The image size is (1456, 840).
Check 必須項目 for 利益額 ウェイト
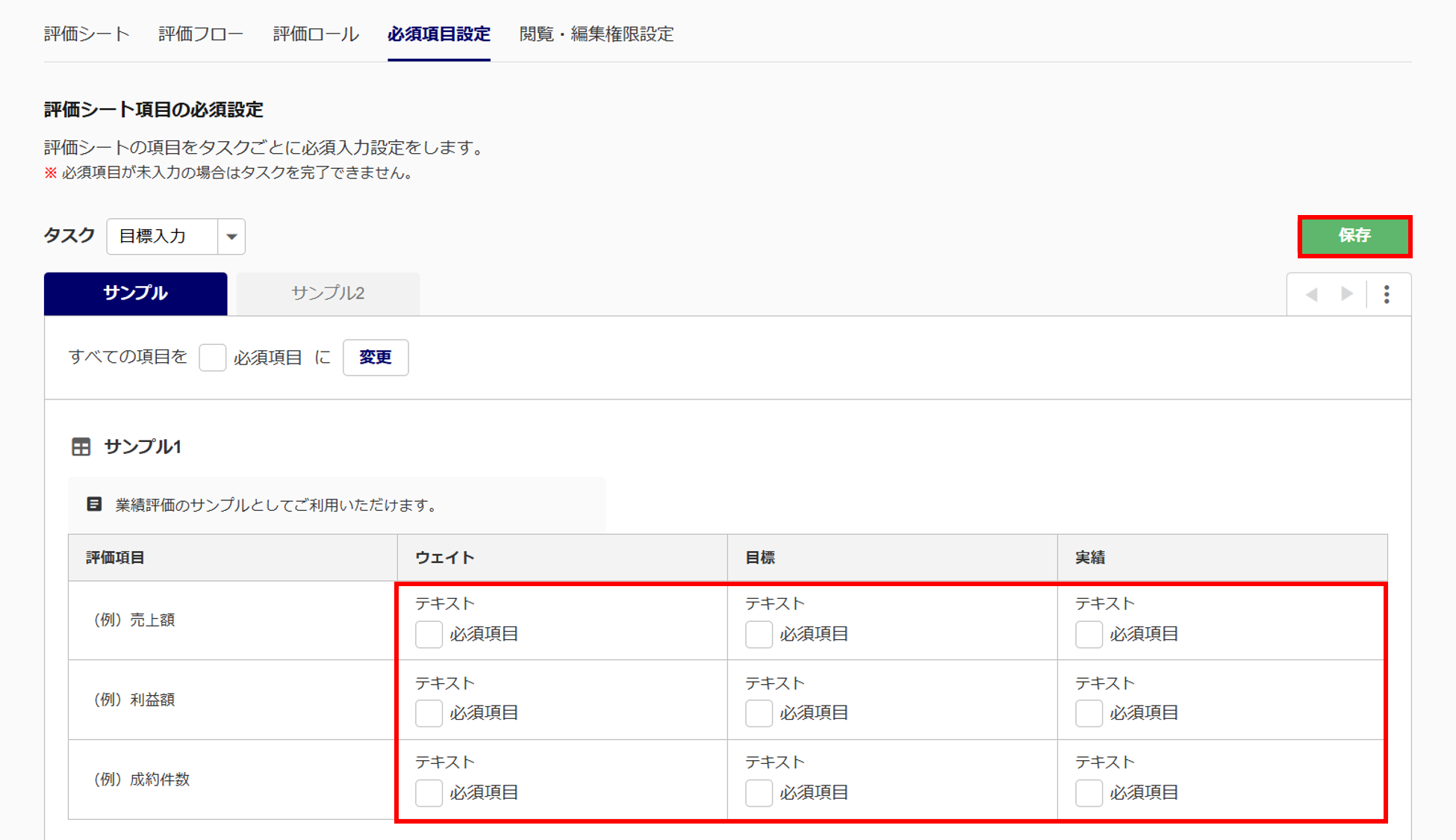[429, 714]
